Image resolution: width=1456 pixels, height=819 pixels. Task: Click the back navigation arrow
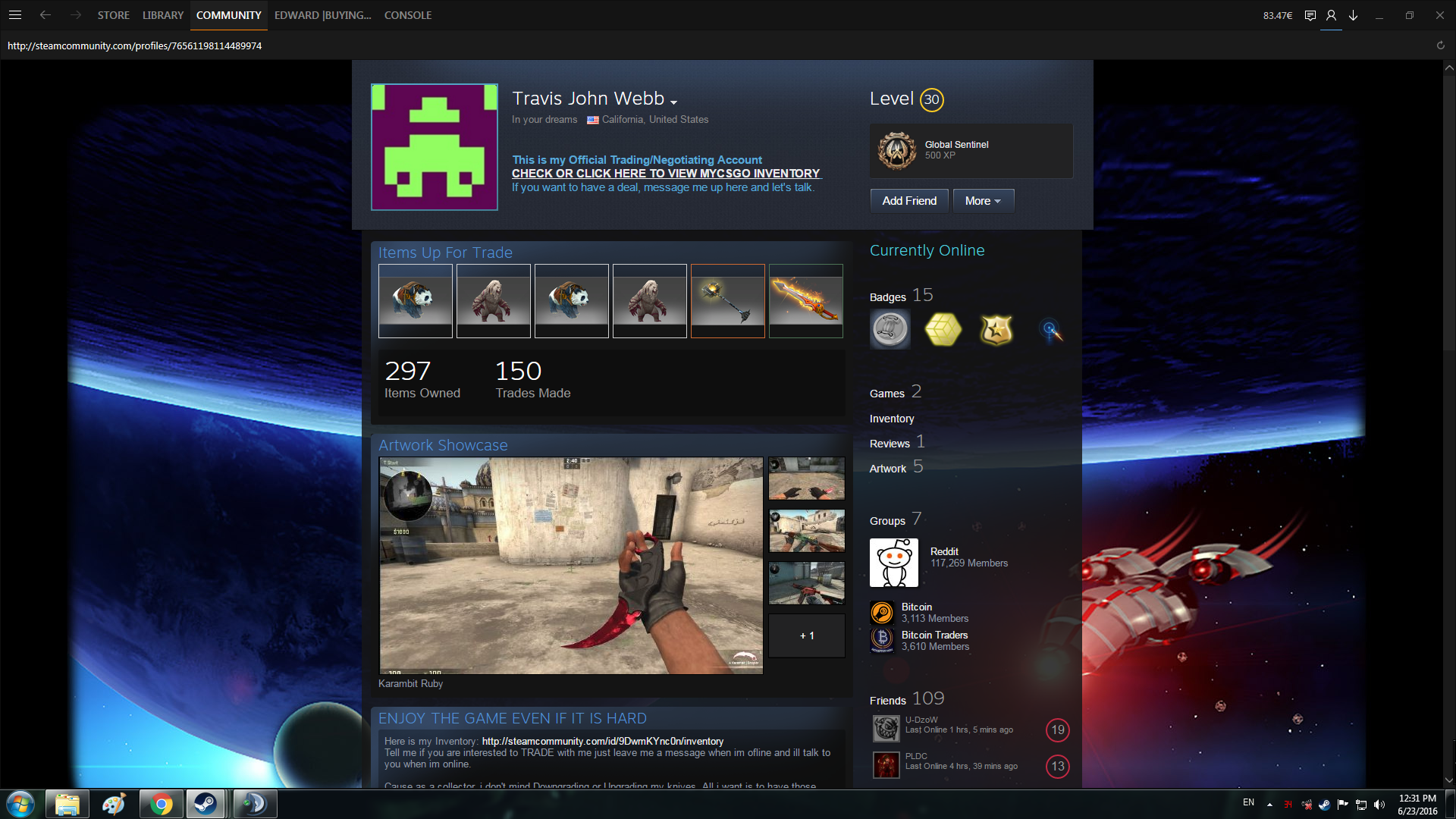[x=45, y=15]
